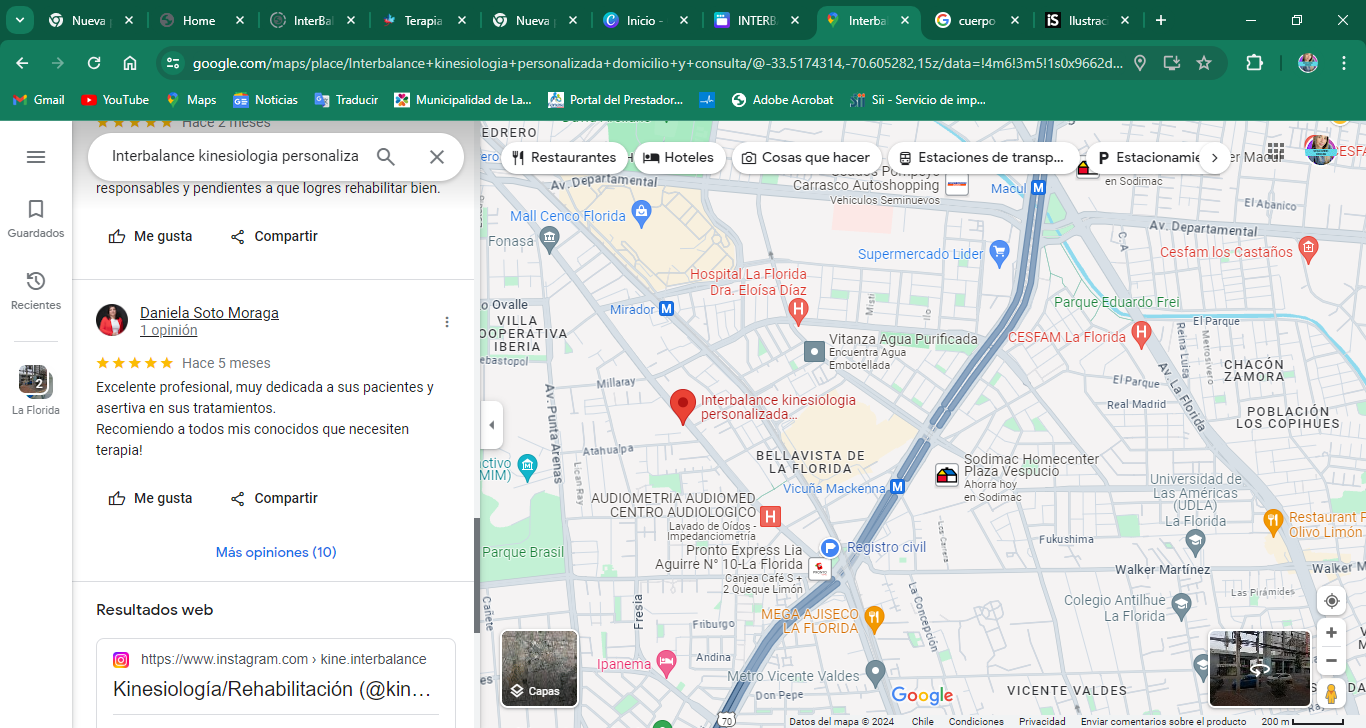Open a new tab with plus
The width and height of the screenshot is (1366, 728).
1160,20
